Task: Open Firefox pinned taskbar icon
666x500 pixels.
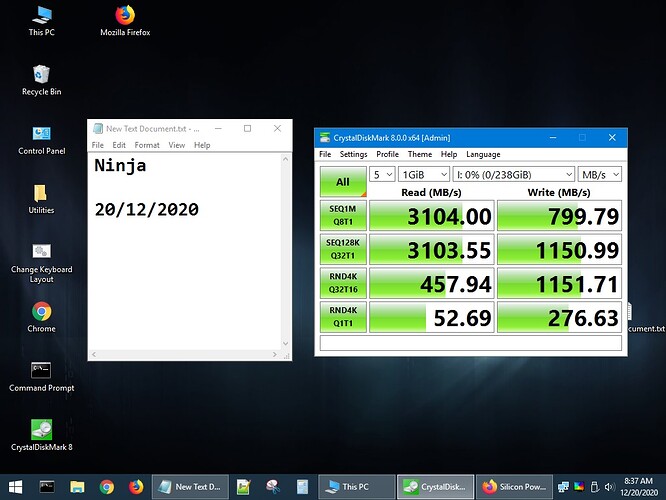Action: 136,487
